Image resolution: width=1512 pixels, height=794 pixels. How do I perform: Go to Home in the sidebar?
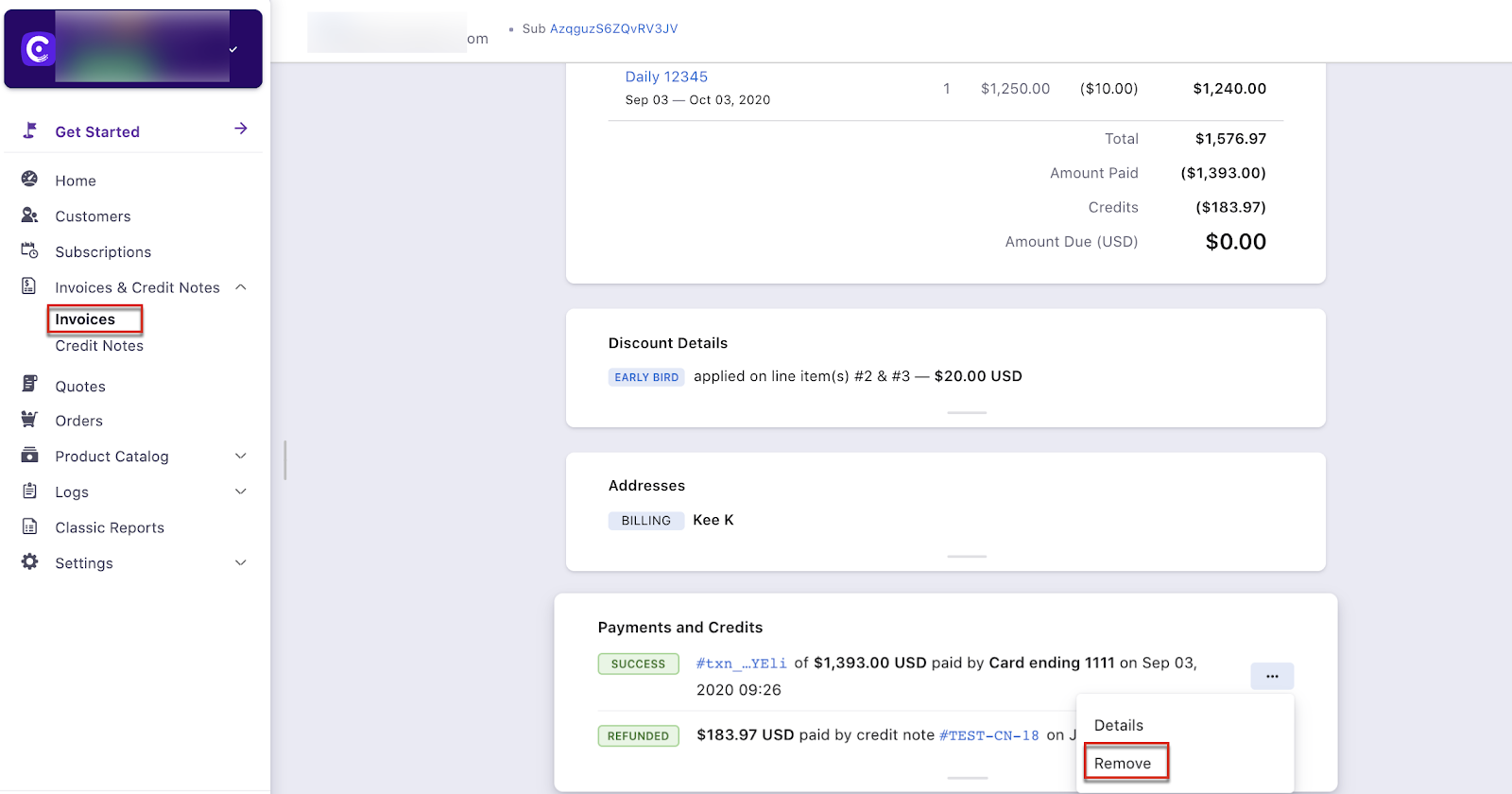[76, 181]
